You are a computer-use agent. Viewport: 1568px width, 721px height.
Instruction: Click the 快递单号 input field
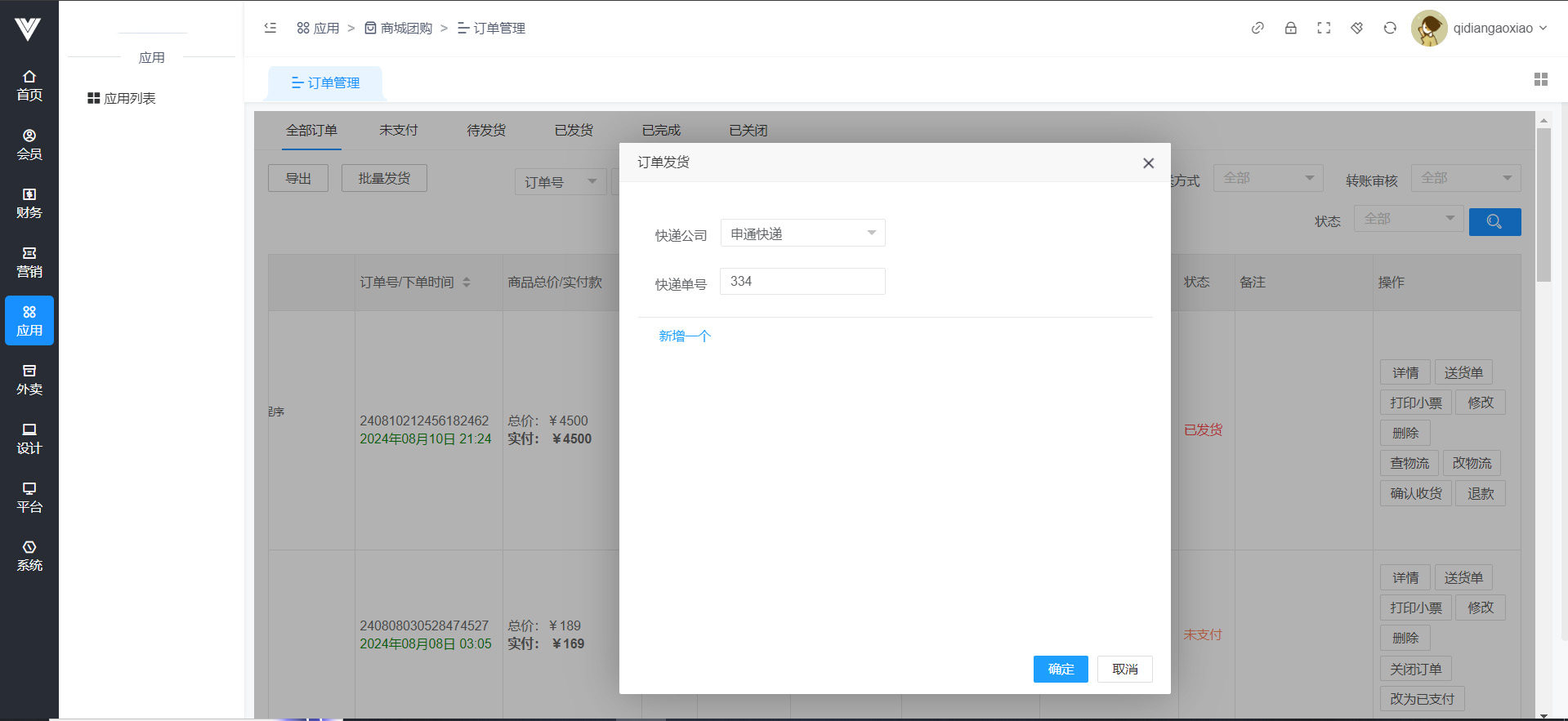coord(802,281)
